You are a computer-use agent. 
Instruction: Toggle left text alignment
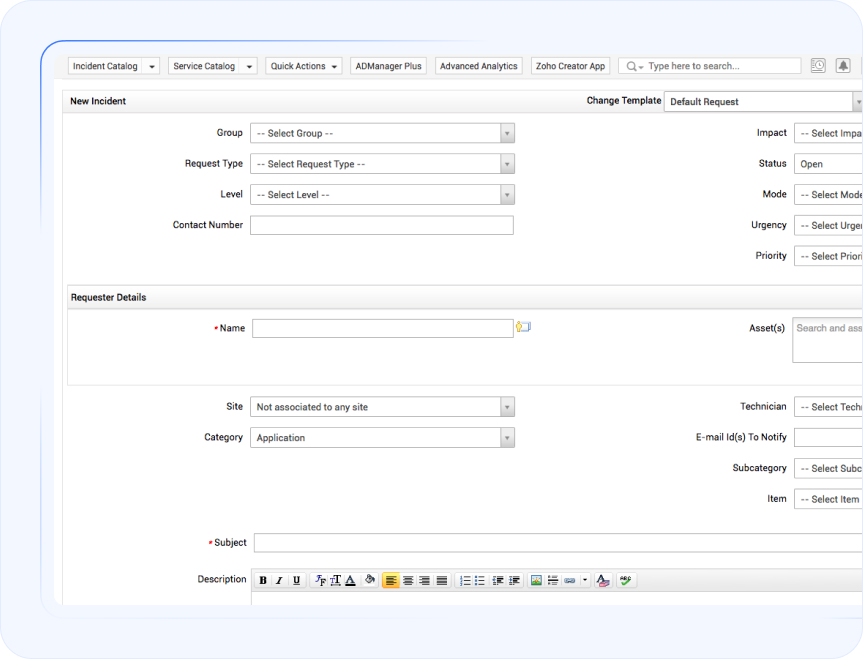[391, 581]
